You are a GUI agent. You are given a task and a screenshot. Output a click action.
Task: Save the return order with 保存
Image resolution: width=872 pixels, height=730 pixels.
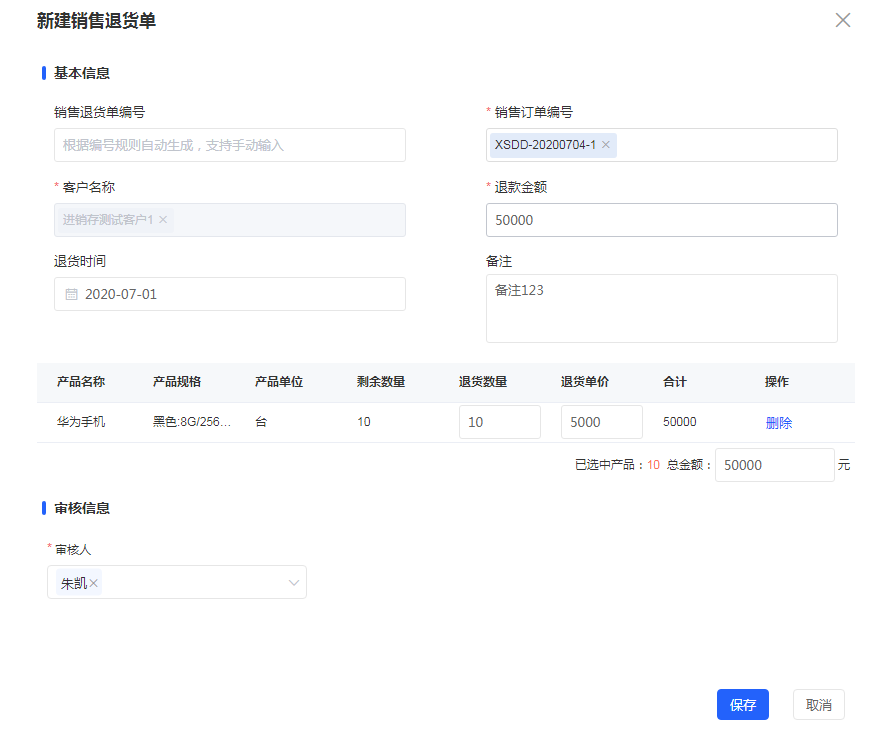[x=743, y=705]
